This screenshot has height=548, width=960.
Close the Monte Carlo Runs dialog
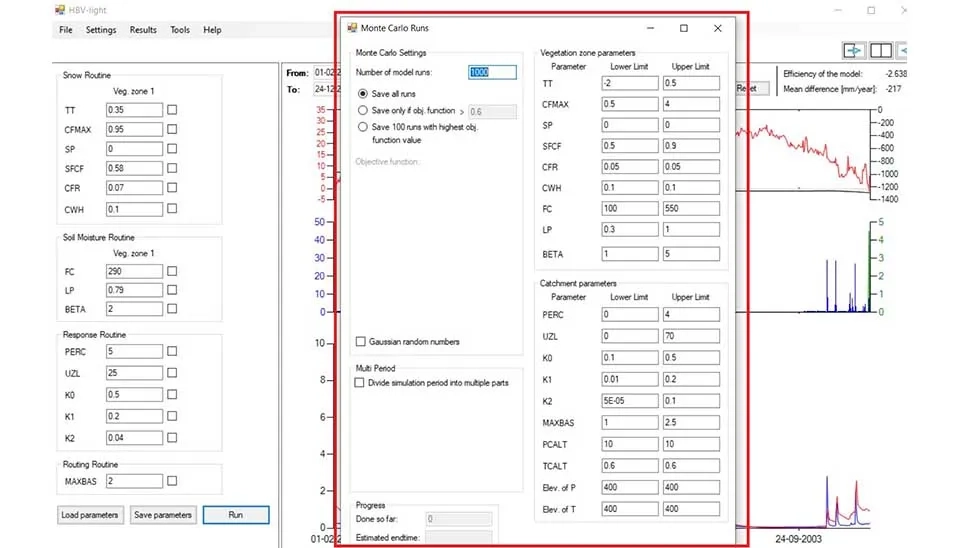click(x=717, y=28)
